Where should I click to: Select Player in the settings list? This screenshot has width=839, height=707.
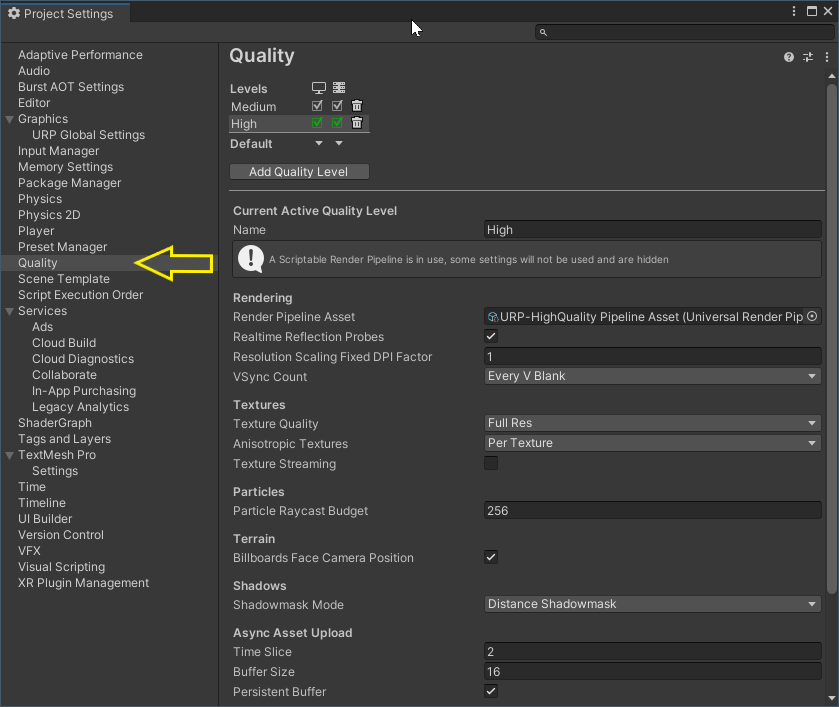tap(36, 231)
